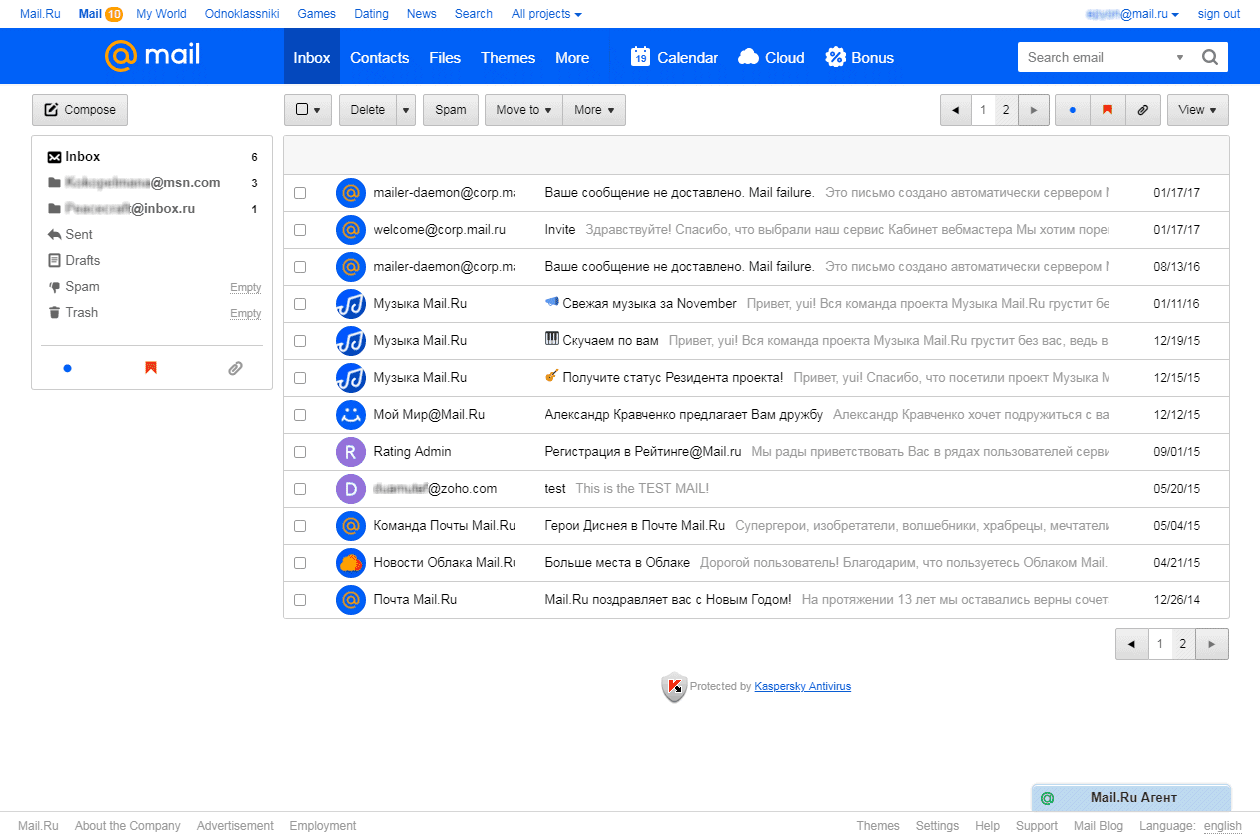Expand All projects menu

point(546,14)
